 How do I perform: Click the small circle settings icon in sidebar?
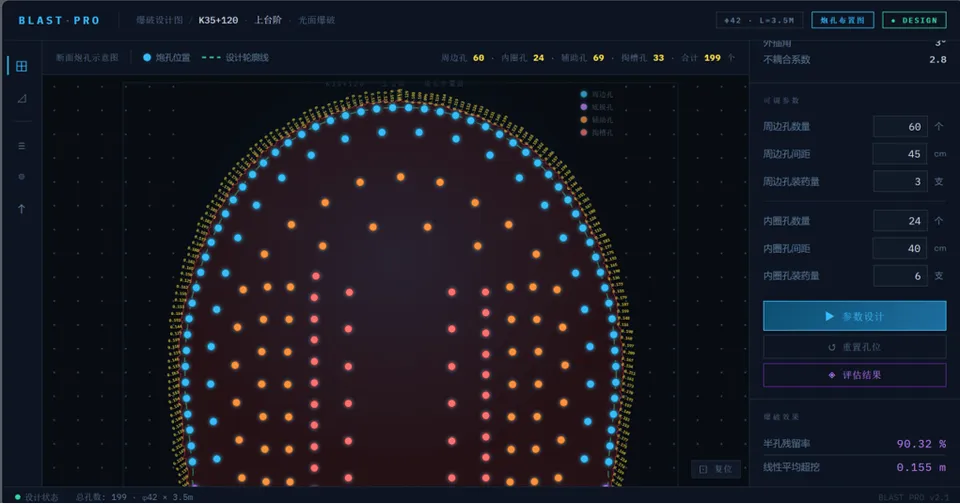pos(21,177)
